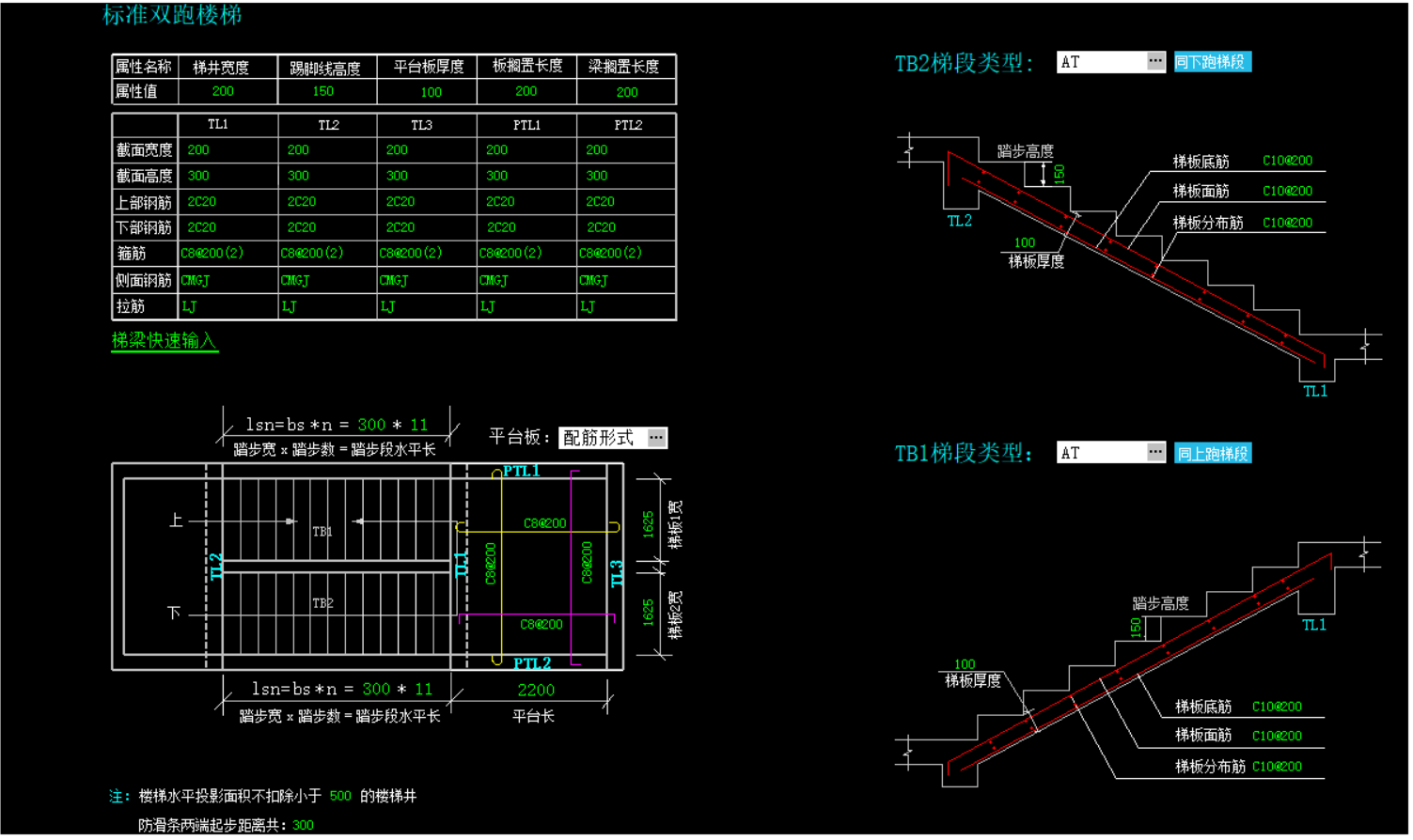The image size is (1413, 840).
Task: Edit the 梁搁置长度 value 200
Action: 627,92
